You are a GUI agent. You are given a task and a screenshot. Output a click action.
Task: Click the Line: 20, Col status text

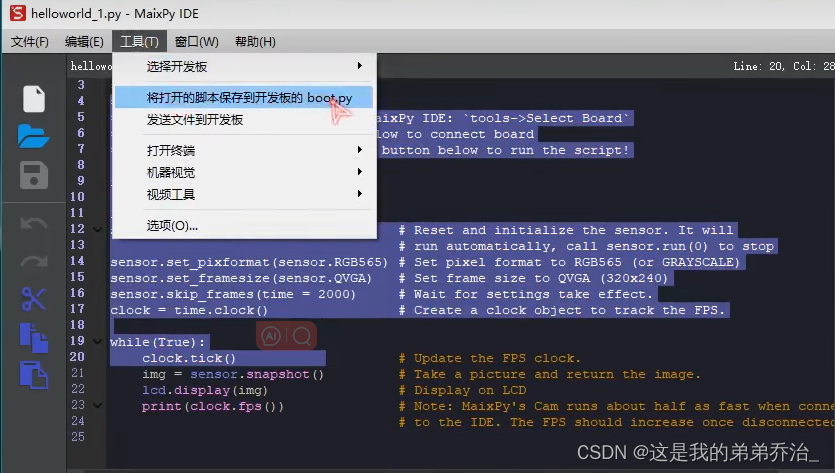point(783,66)
